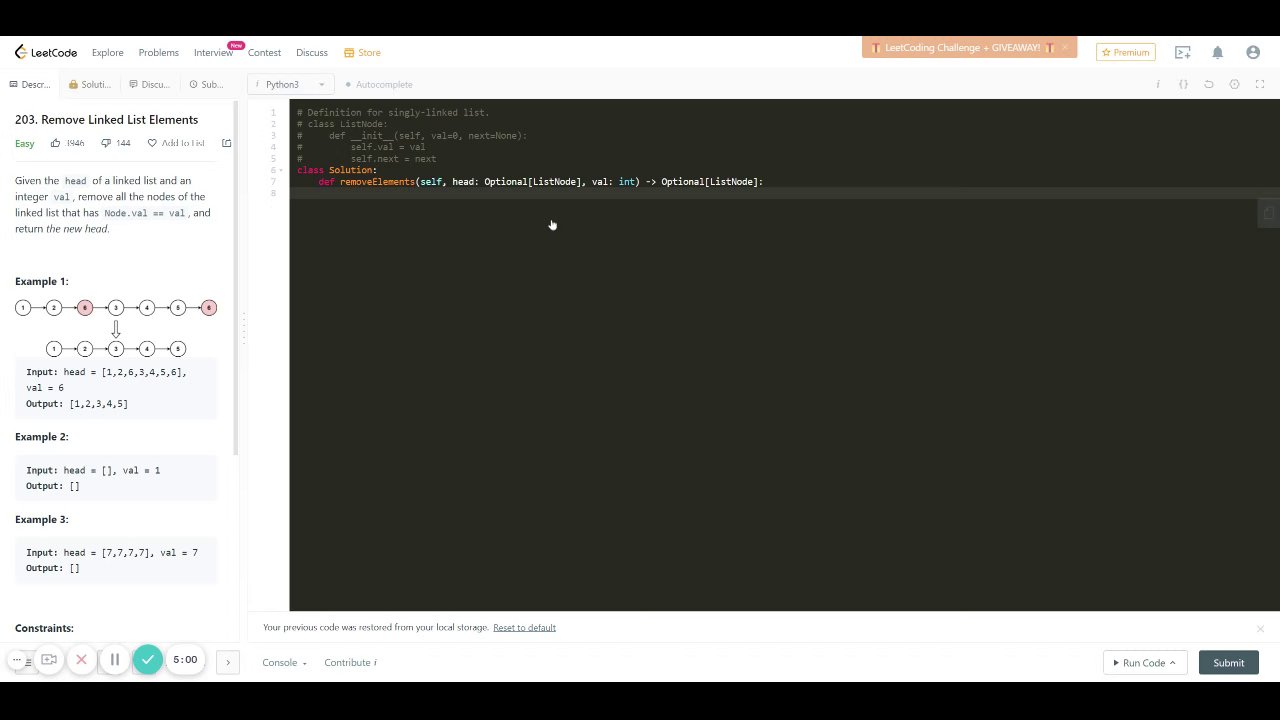The height and width of the screenshot is (720, 1280).
Task: Open the Problems page
Action: tap(158, 52)
